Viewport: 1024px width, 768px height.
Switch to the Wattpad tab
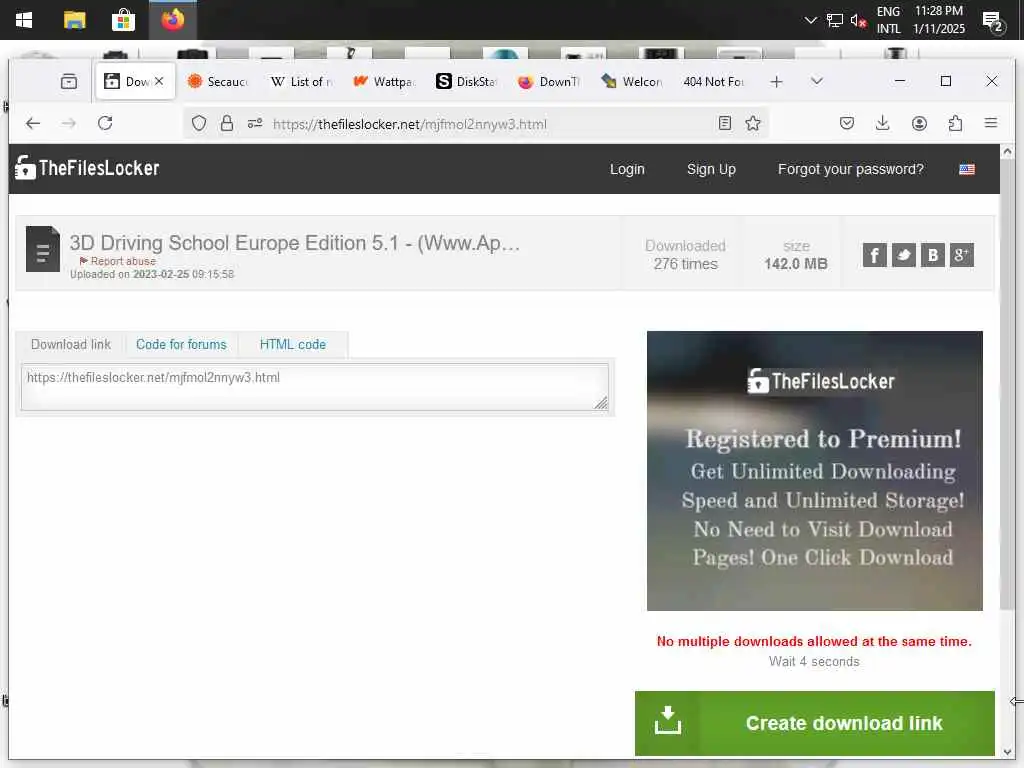coord(385,82)
